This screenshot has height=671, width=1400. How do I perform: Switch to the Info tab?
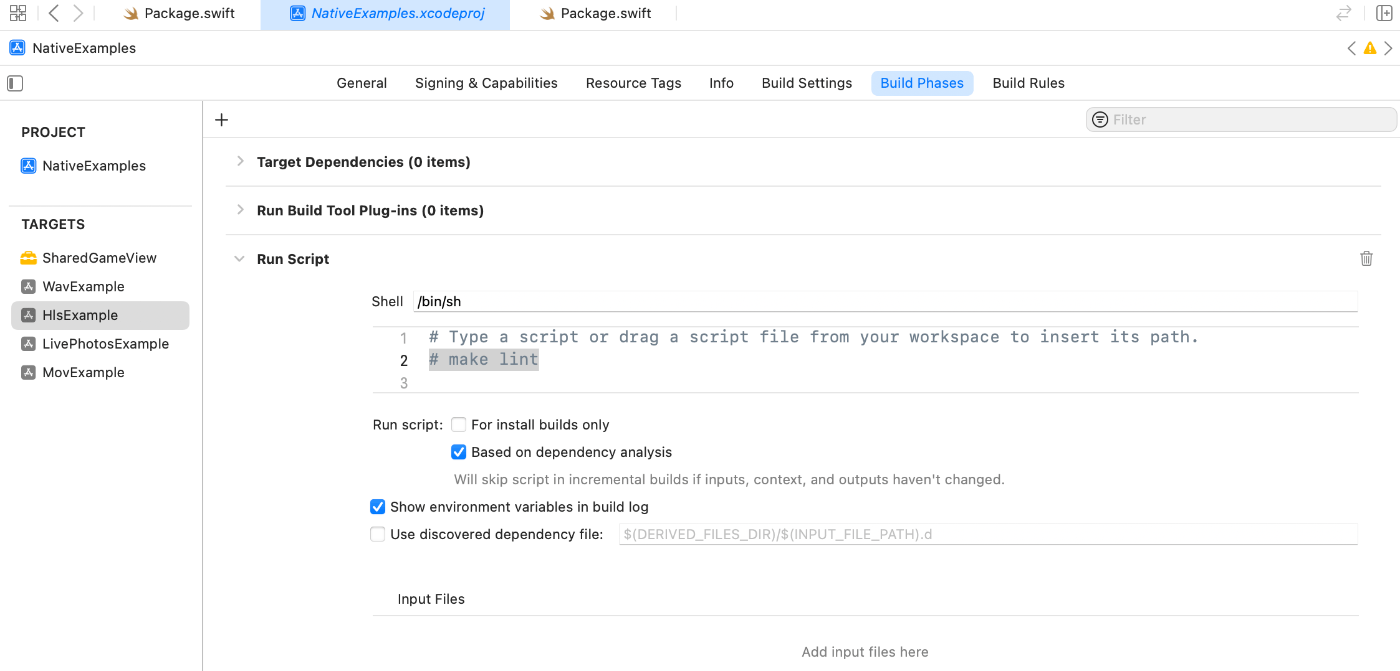(722, 83)
